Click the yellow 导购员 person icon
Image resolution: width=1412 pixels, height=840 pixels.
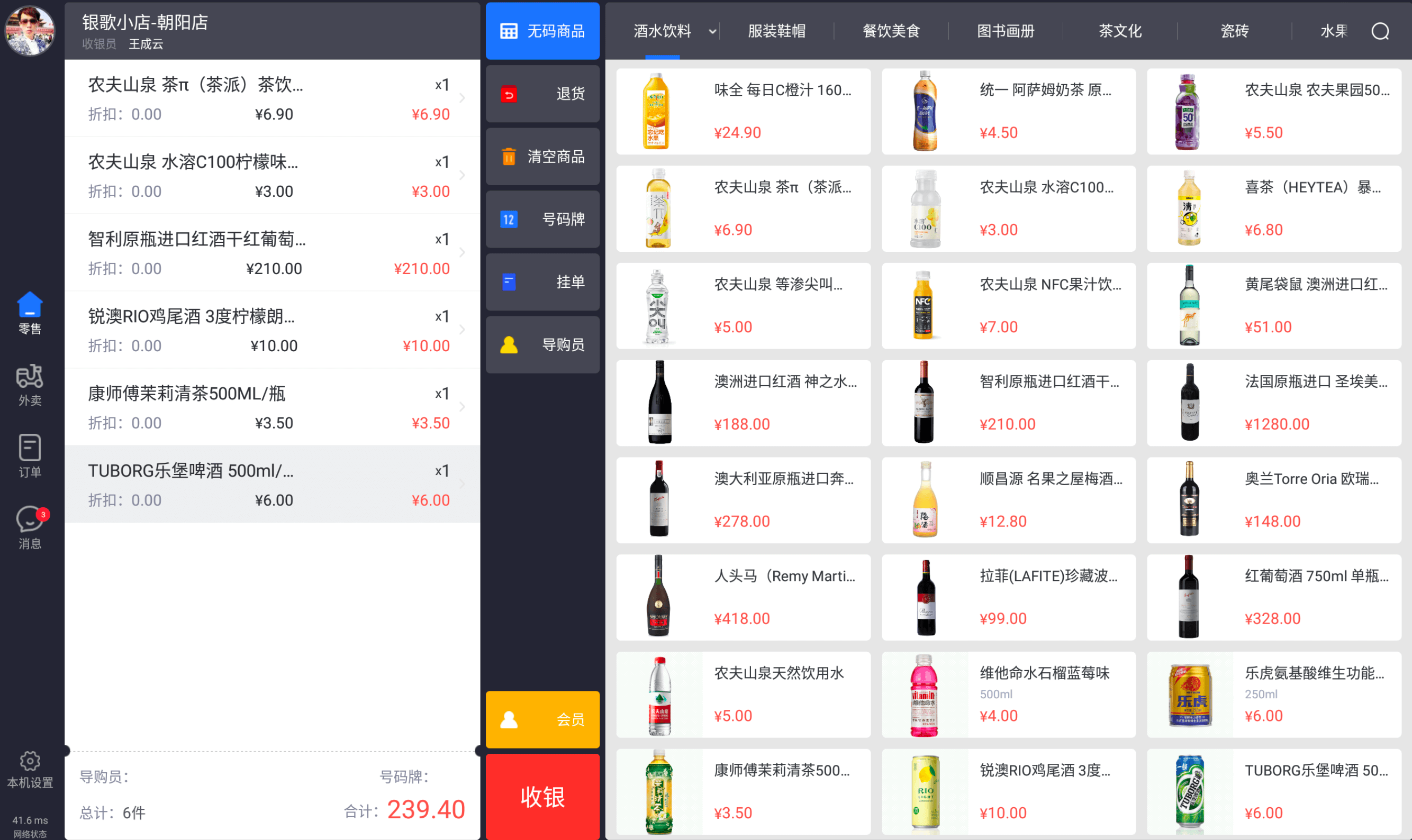(509, 345)
